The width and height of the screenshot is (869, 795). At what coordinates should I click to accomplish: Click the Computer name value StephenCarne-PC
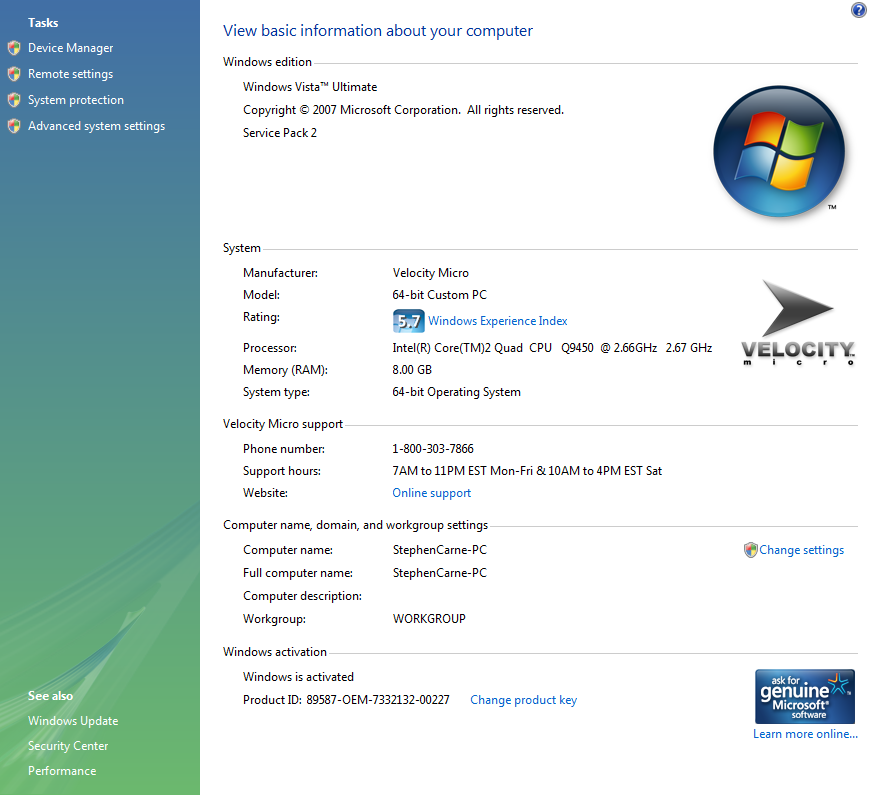(x=439, y=550)
